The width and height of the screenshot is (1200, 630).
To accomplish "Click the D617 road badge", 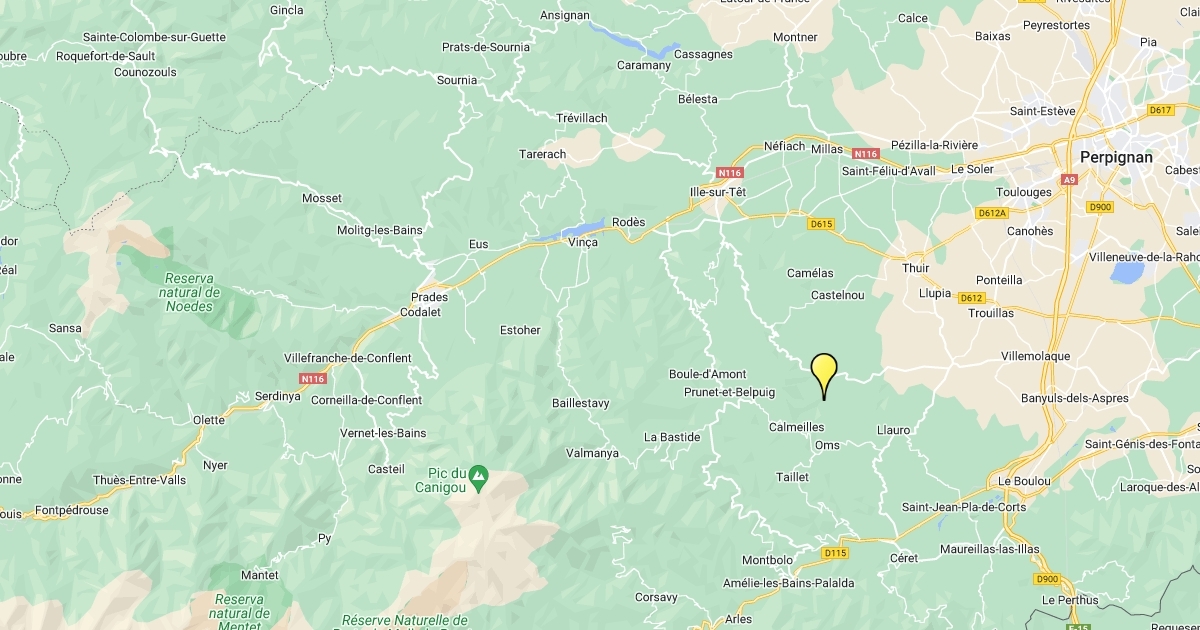I will tap(1160, 110).
